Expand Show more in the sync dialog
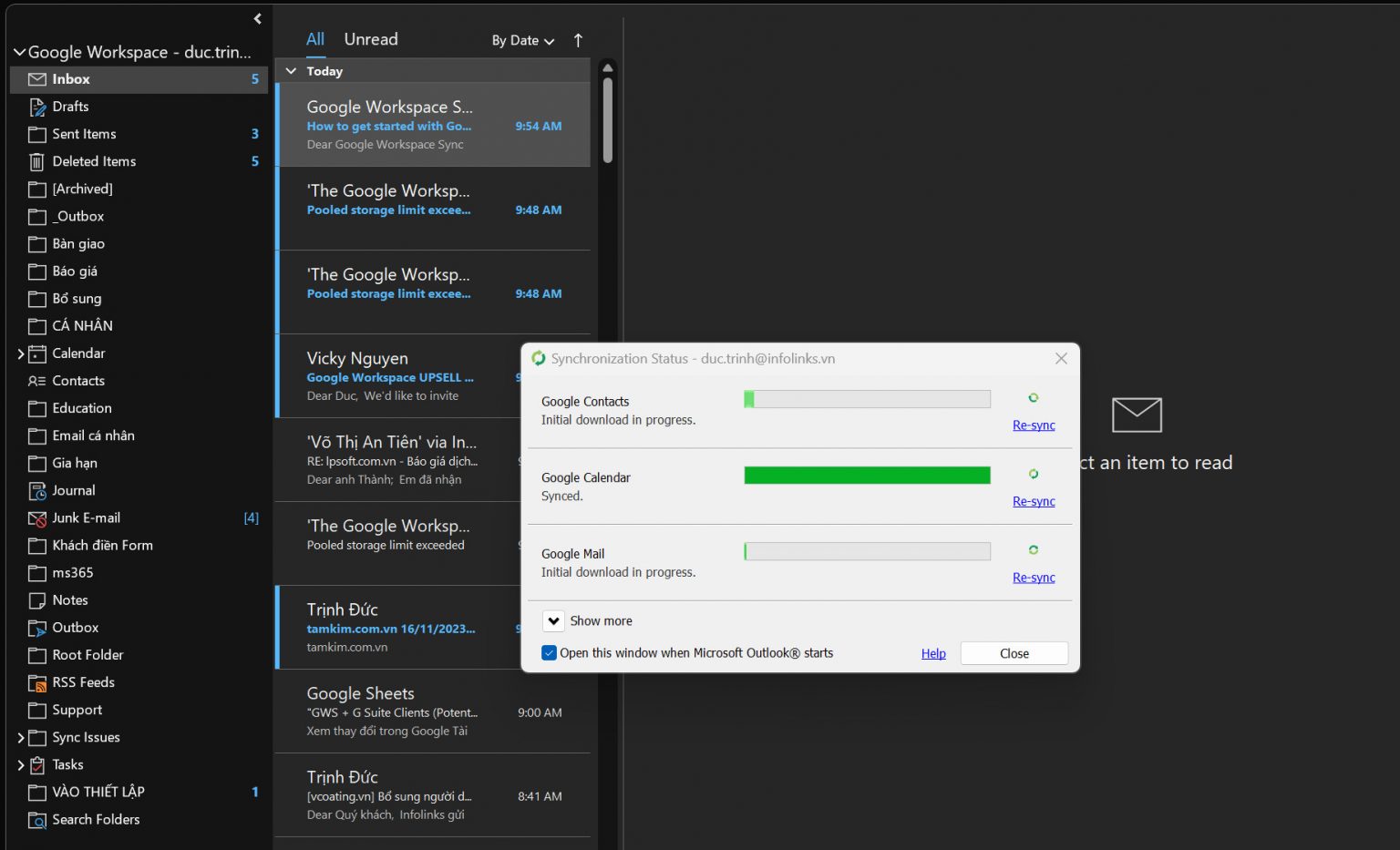1400x850 pixels. [553, 621]
